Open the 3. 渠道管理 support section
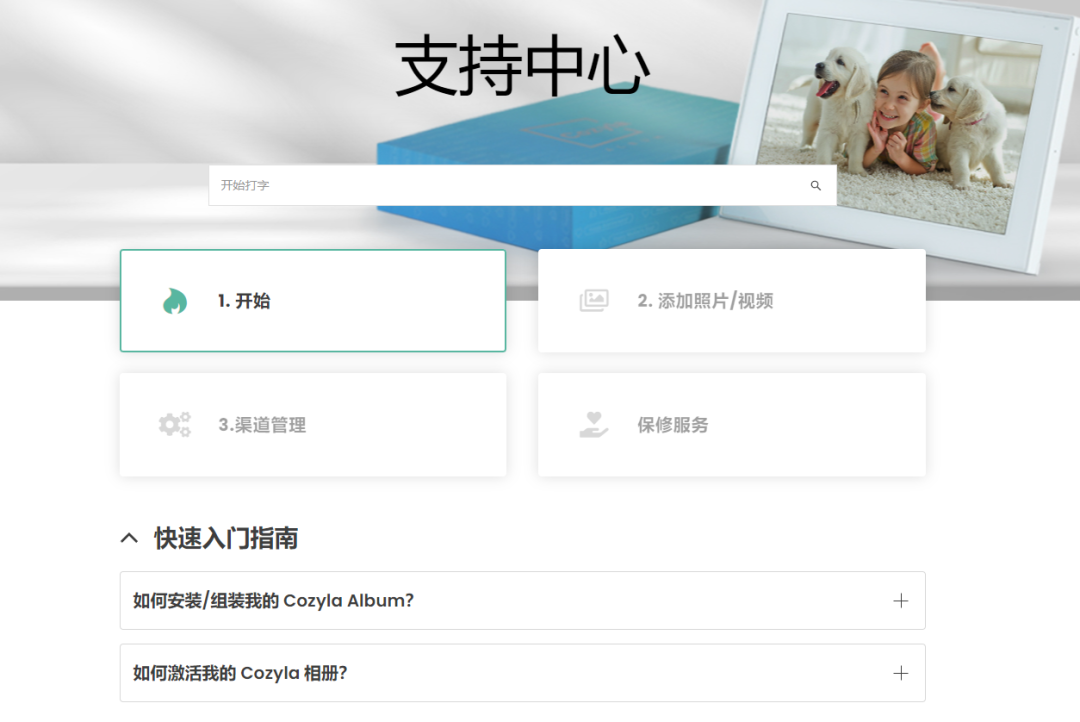 click(313, 423)
